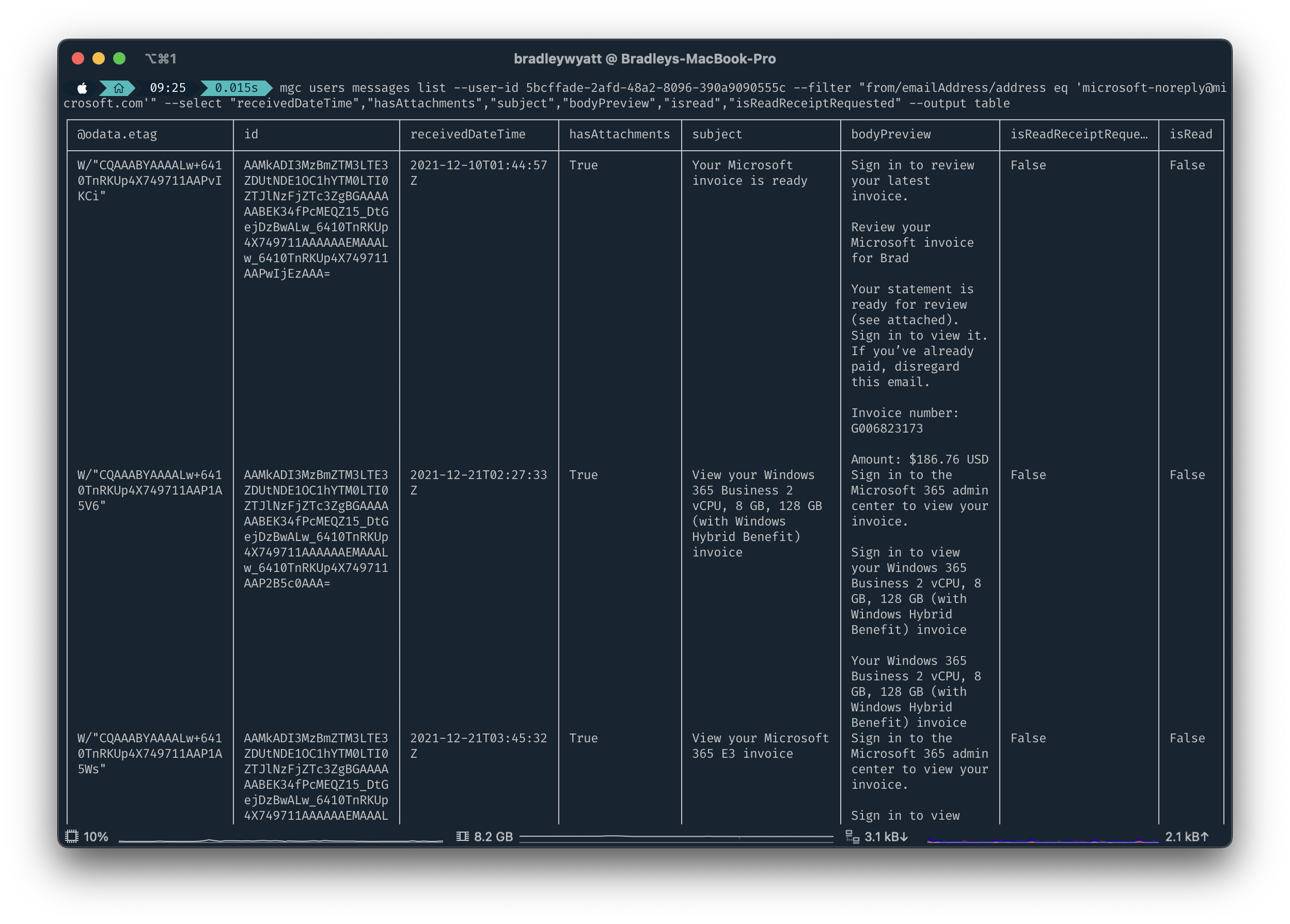Click the 8.2 GB memory value
1290x924 pixels.
(493, 837)
